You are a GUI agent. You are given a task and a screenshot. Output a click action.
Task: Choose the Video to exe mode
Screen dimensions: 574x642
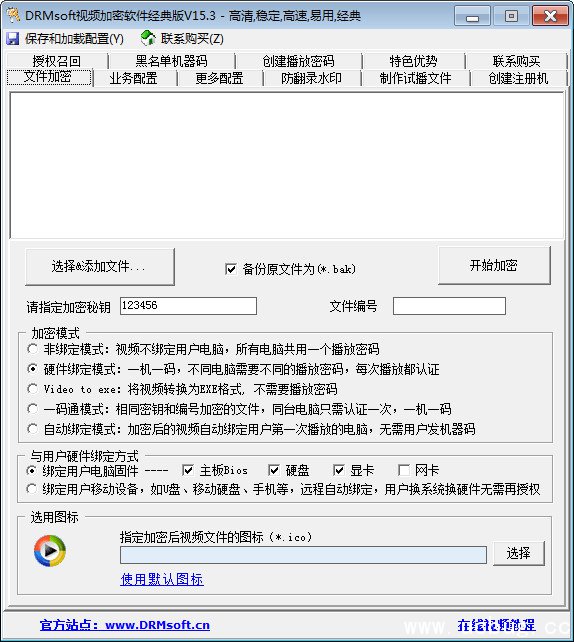pyautogui.click(x=32, y=389)
